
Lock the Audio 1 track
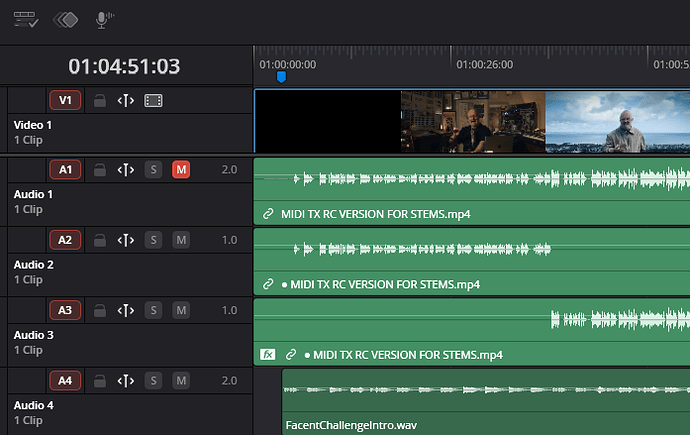99,170
